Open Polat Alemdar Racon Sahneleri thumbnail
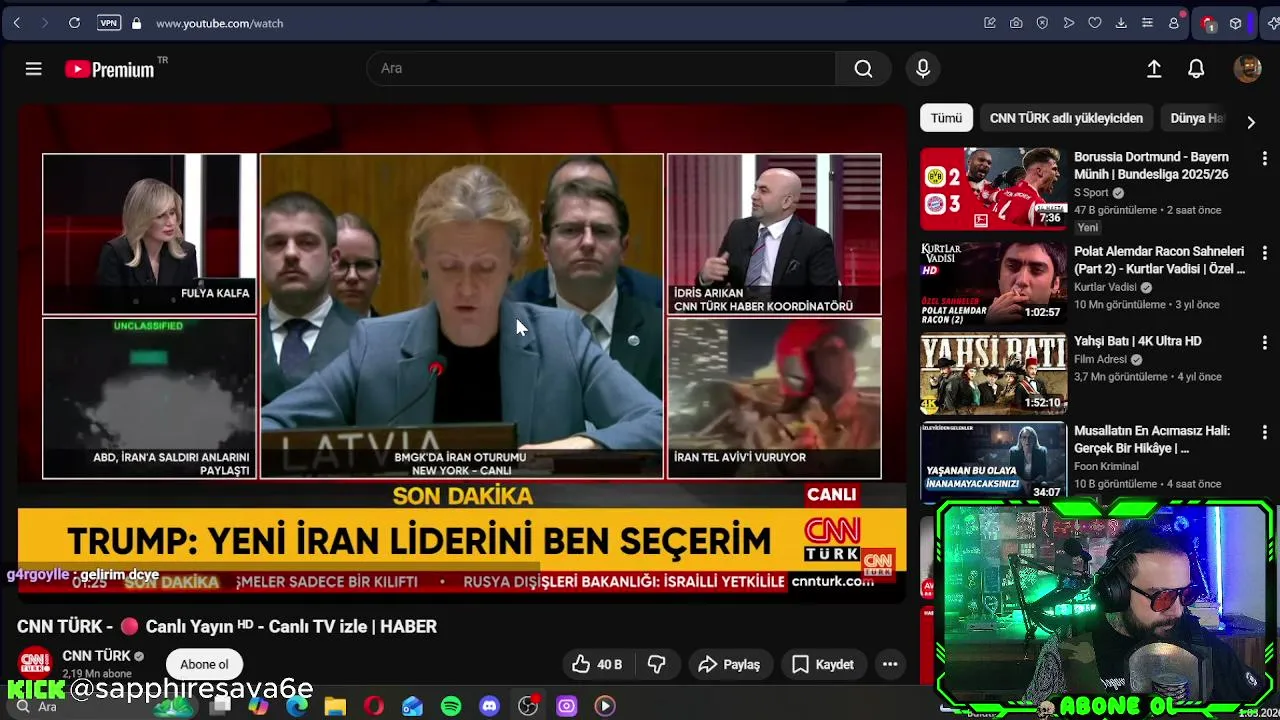The height and width of the screenshot is (720, 1280). (x=993, y=281)
